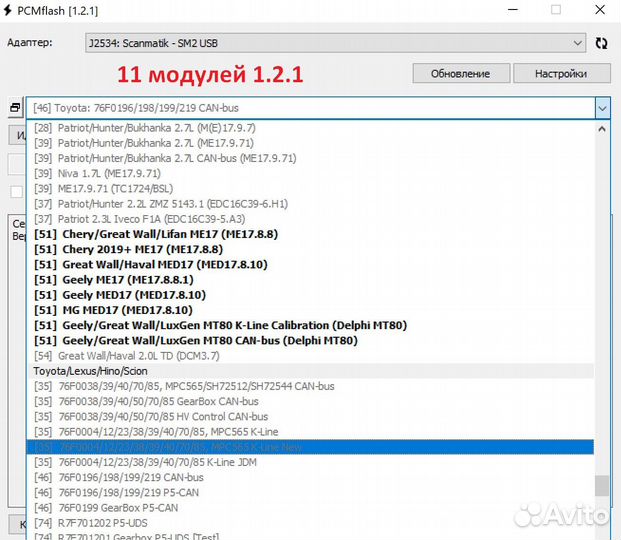
Task: Select 76F0004/12/23/38/39/40/70/85, MPC565 K-Line entry
Action: (310, 432)
